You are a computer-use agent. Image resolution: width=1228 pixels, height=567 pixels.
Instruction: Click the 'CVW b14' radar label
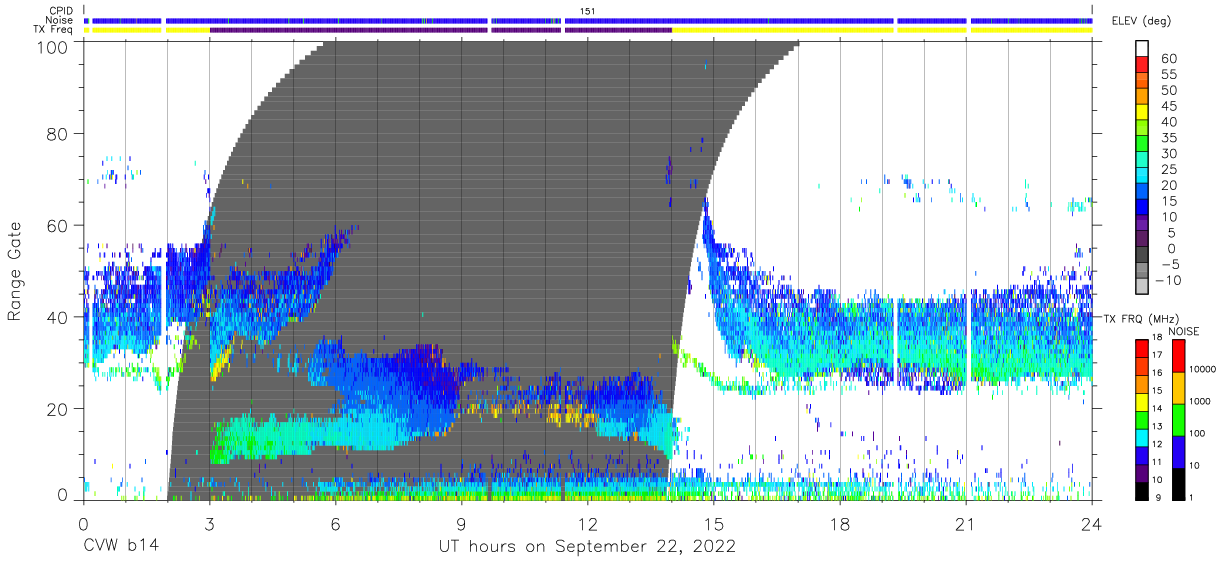tap(121, 547)
